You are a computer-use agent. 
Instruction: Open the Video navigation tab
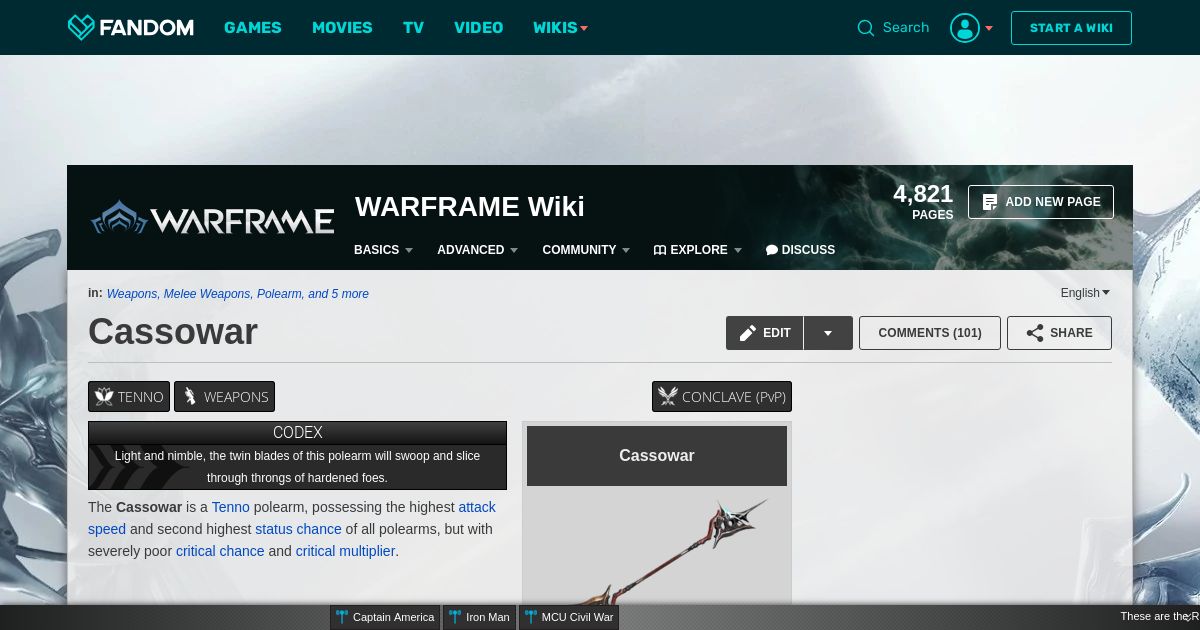coord(479,28)
